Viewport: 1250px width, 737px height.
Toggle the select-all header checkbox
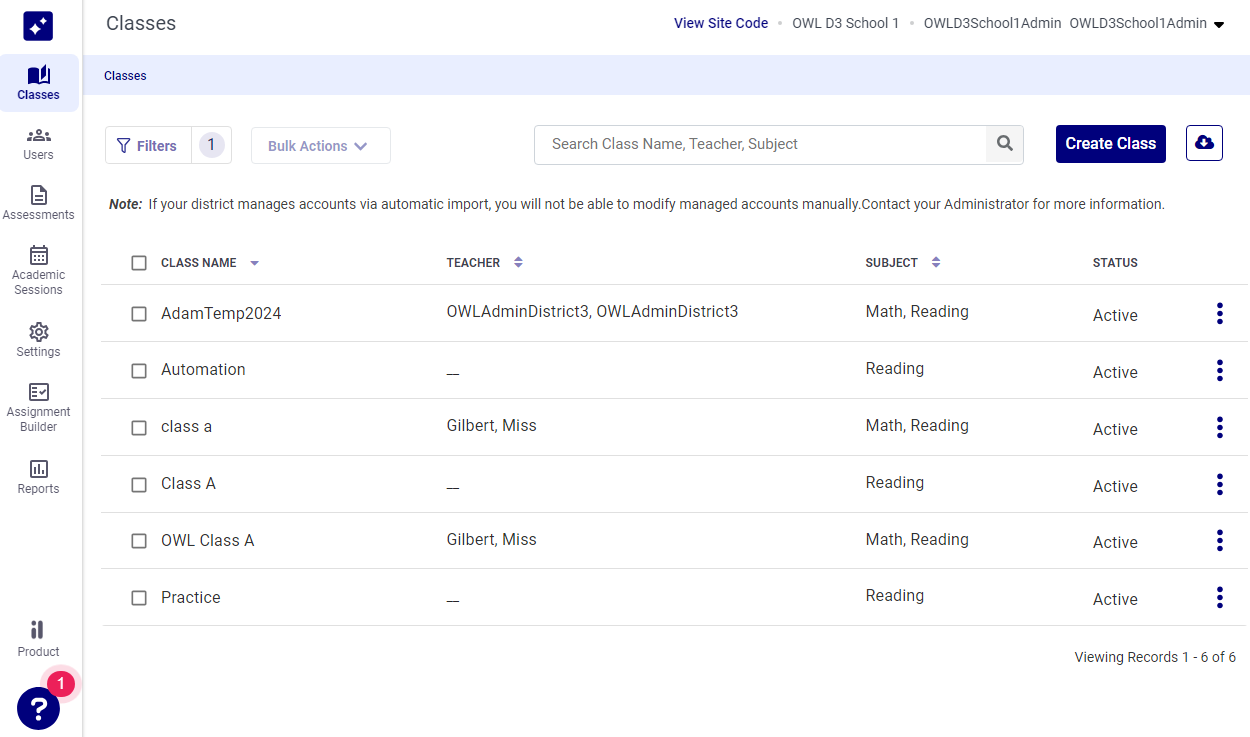click(x=139, y=263)
